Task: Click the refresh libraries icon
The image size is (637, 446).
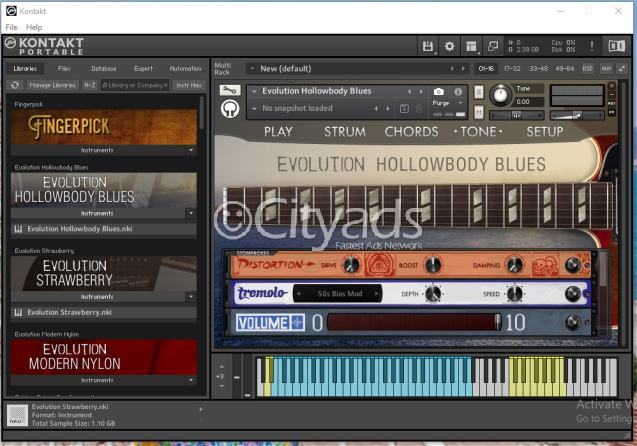Action: coord(15,85)
